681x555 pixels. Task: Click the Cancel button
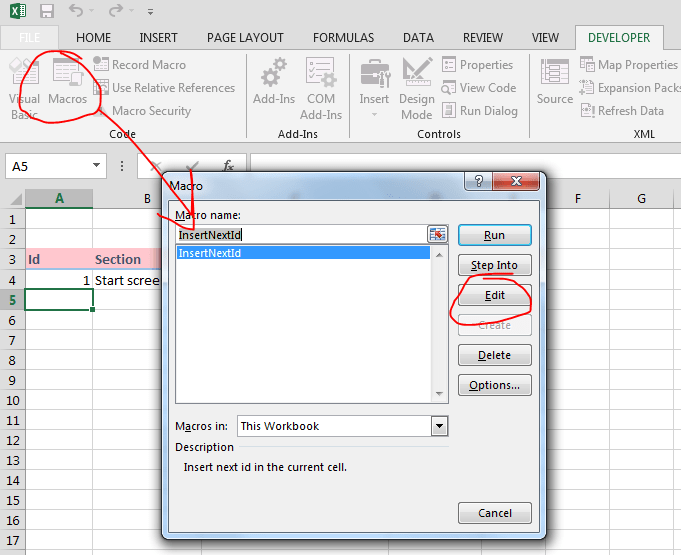coord(495,513)
